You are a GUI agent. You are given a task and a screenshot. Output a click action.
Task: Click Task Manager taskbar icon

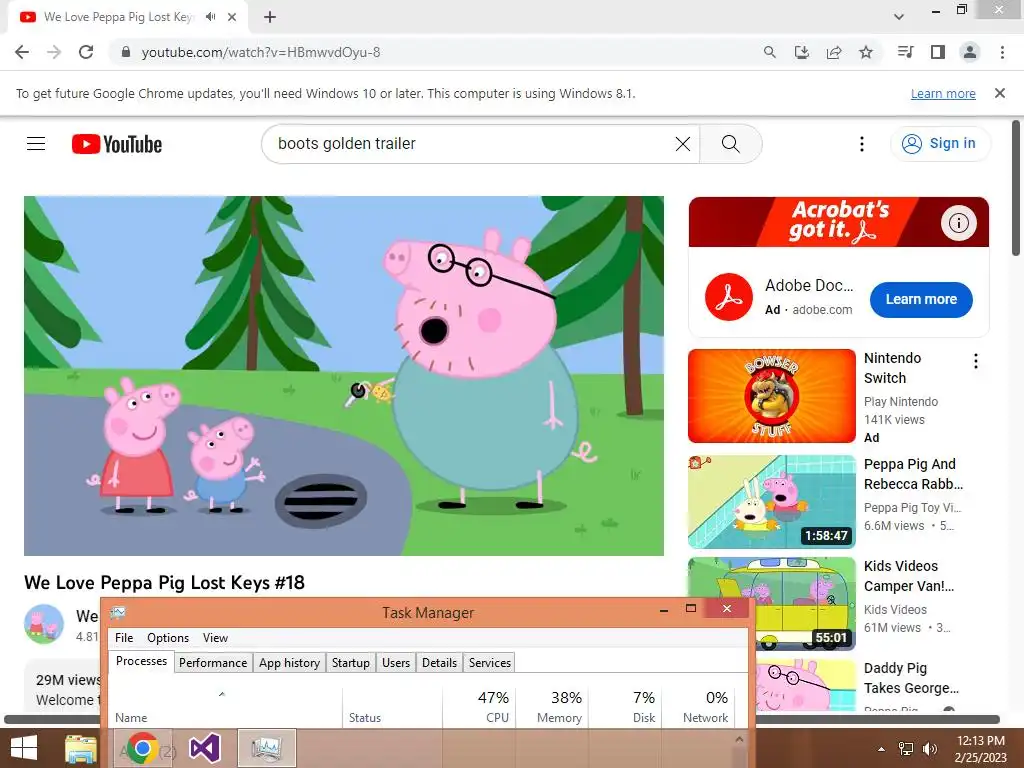[x=266, y=748]
